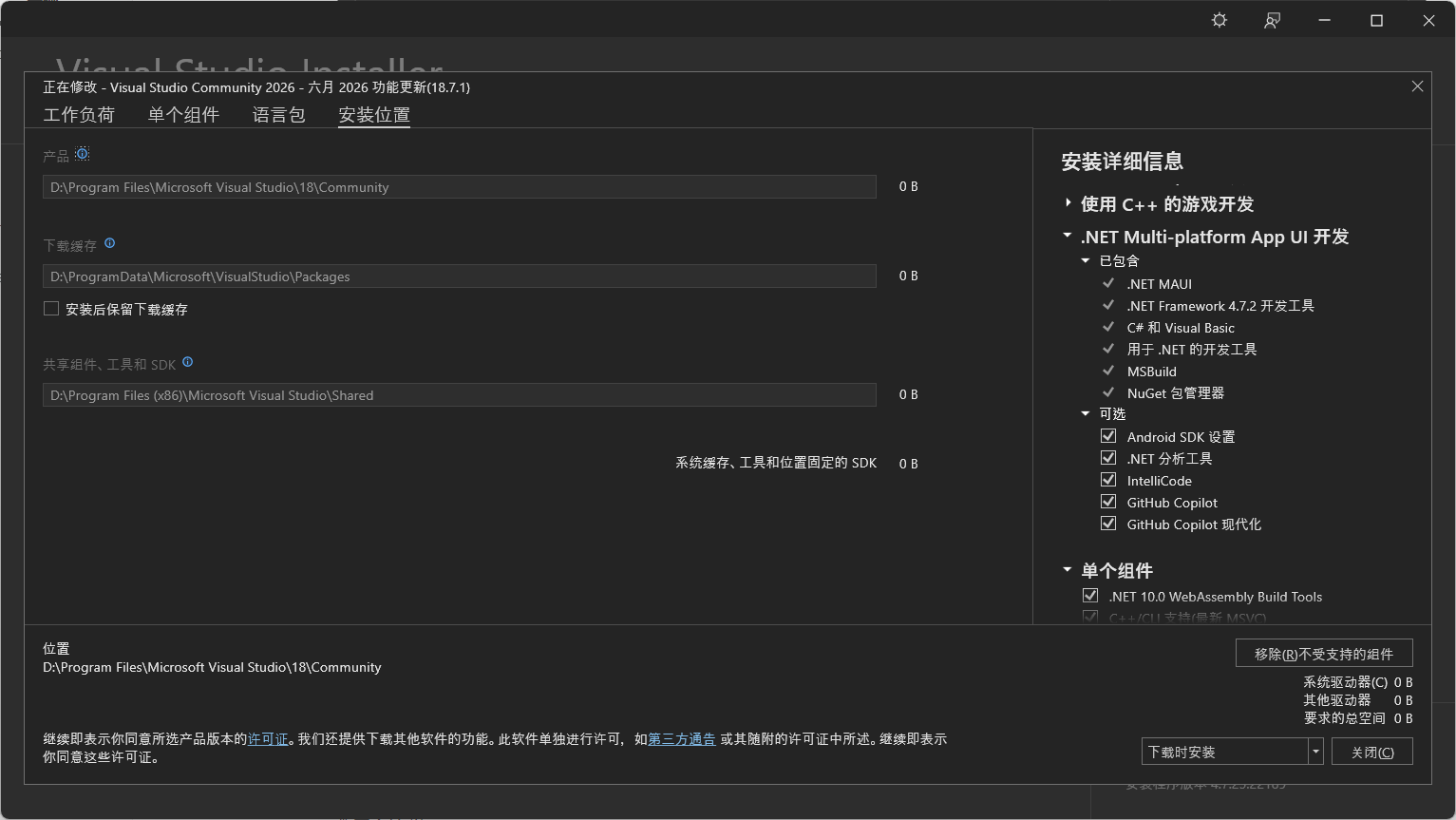Open the 下载时安装 dropdown arrow

(x=1315, y=752)
